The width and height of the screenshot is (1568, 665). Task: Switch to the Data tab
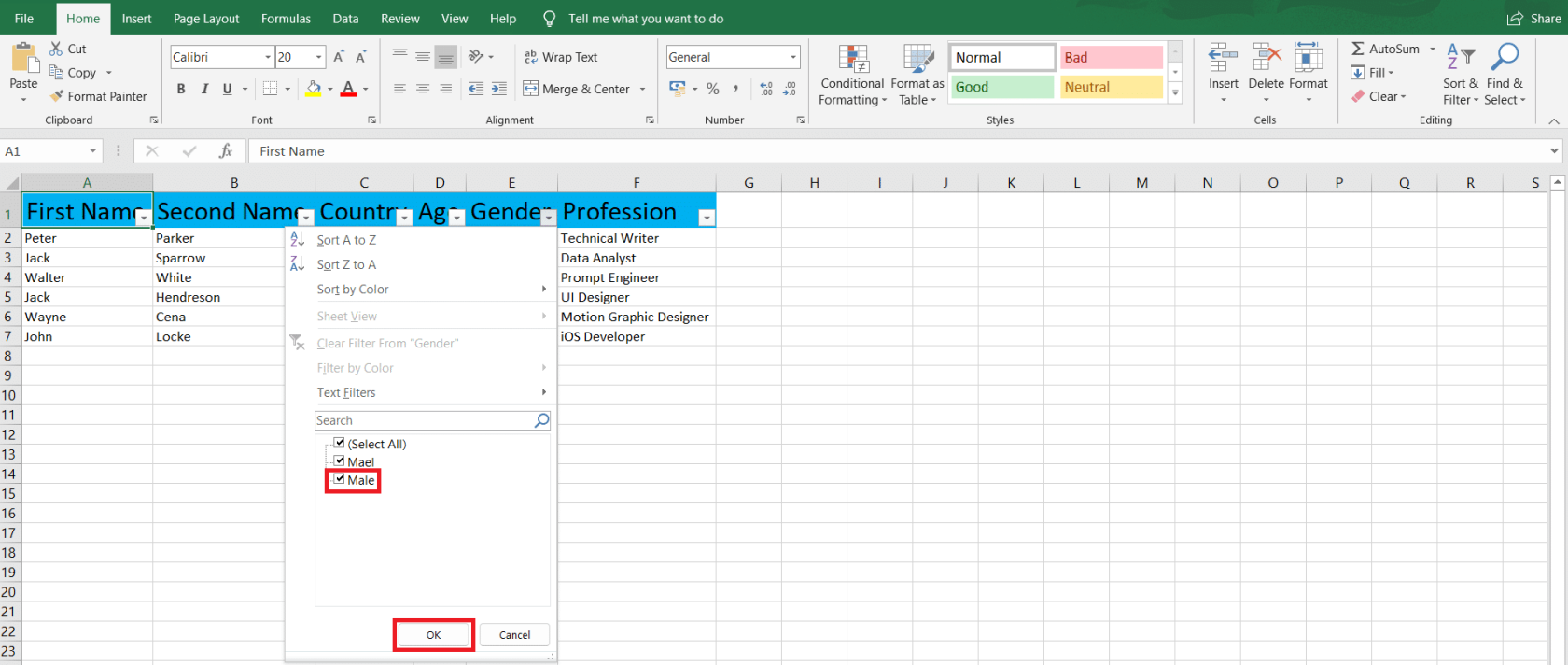pyautogui.click(x=345, y=19)
